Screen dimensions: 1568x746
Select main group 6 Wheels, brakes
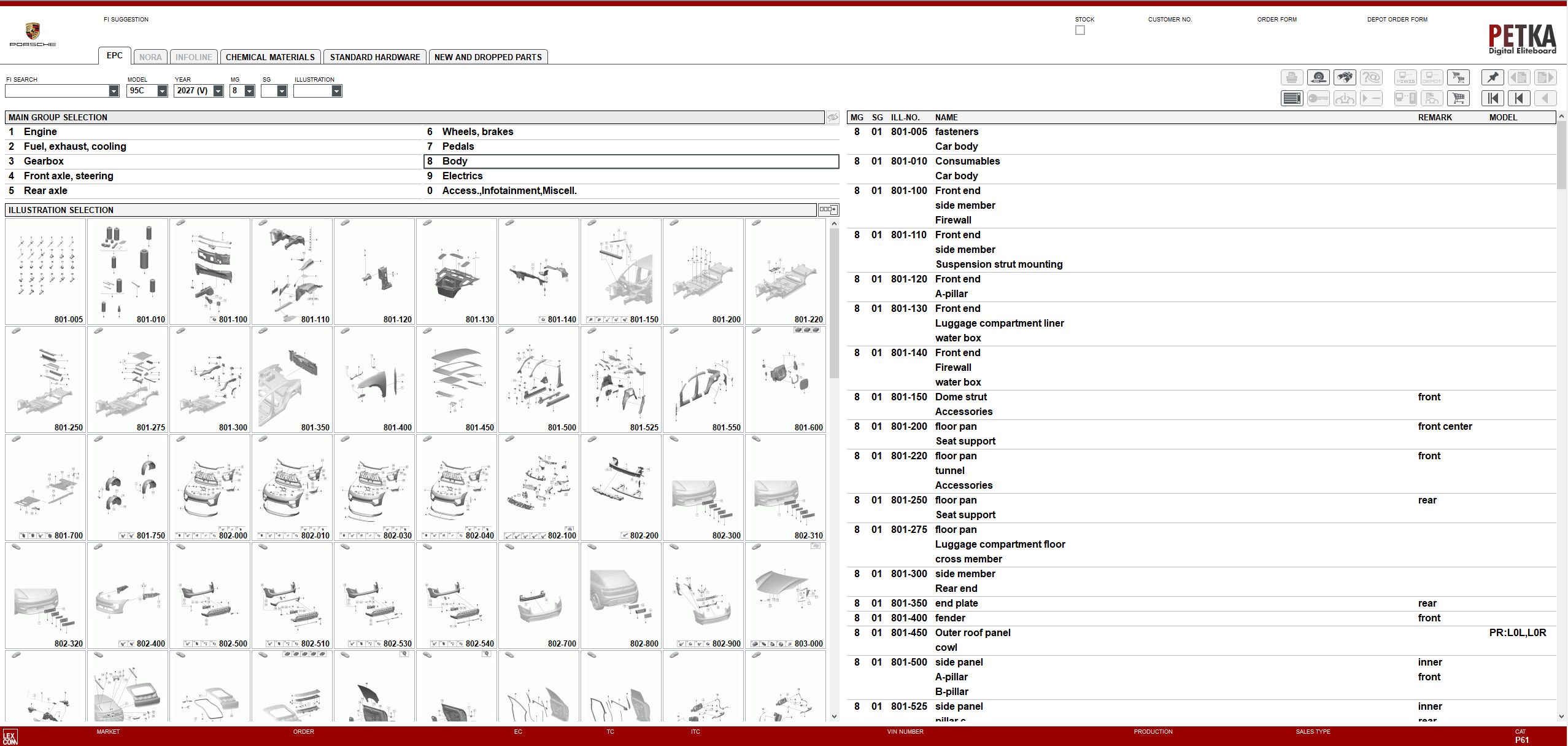(631, 131)
